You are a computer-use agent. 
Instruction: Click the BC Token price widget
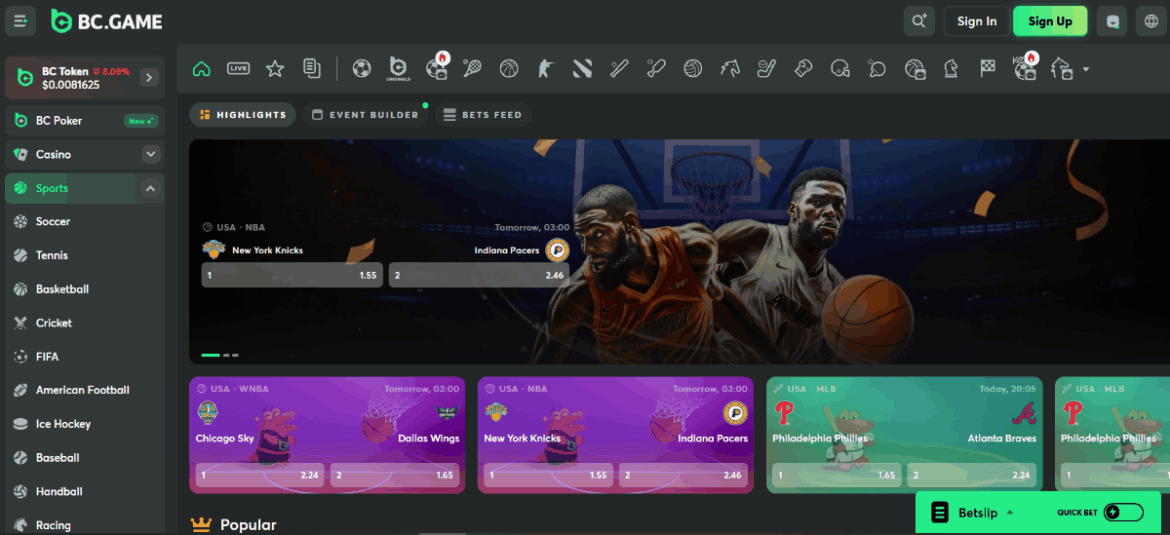coord(84,77)
